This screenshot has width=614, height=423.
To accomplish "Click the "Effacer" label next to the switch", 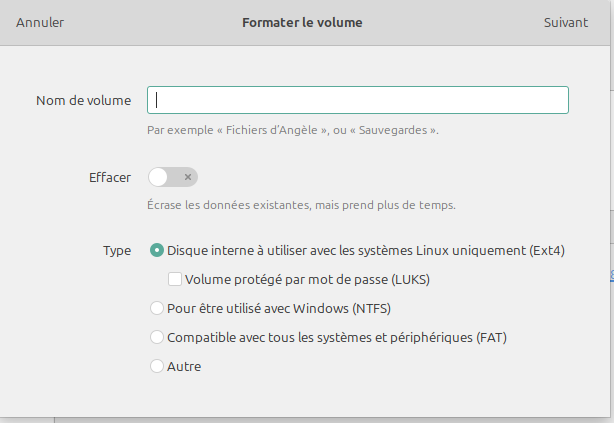I will point(110,177).
